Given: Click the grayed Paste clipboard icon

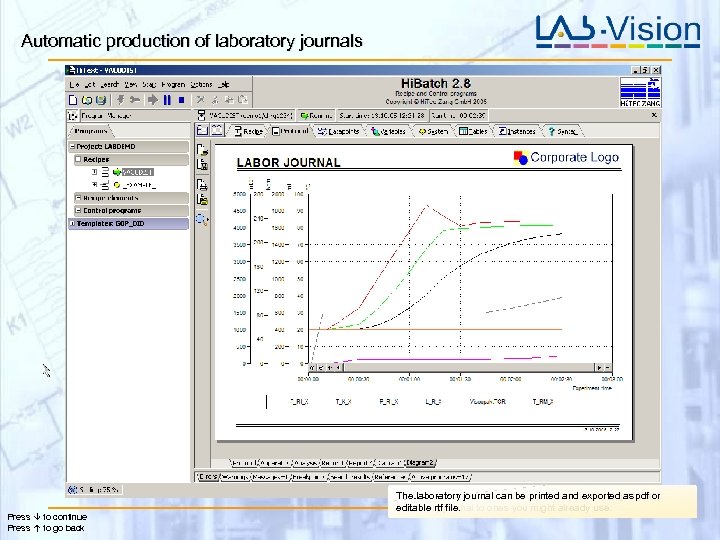Looking at the screenshot, I should (x=243, y=100).
